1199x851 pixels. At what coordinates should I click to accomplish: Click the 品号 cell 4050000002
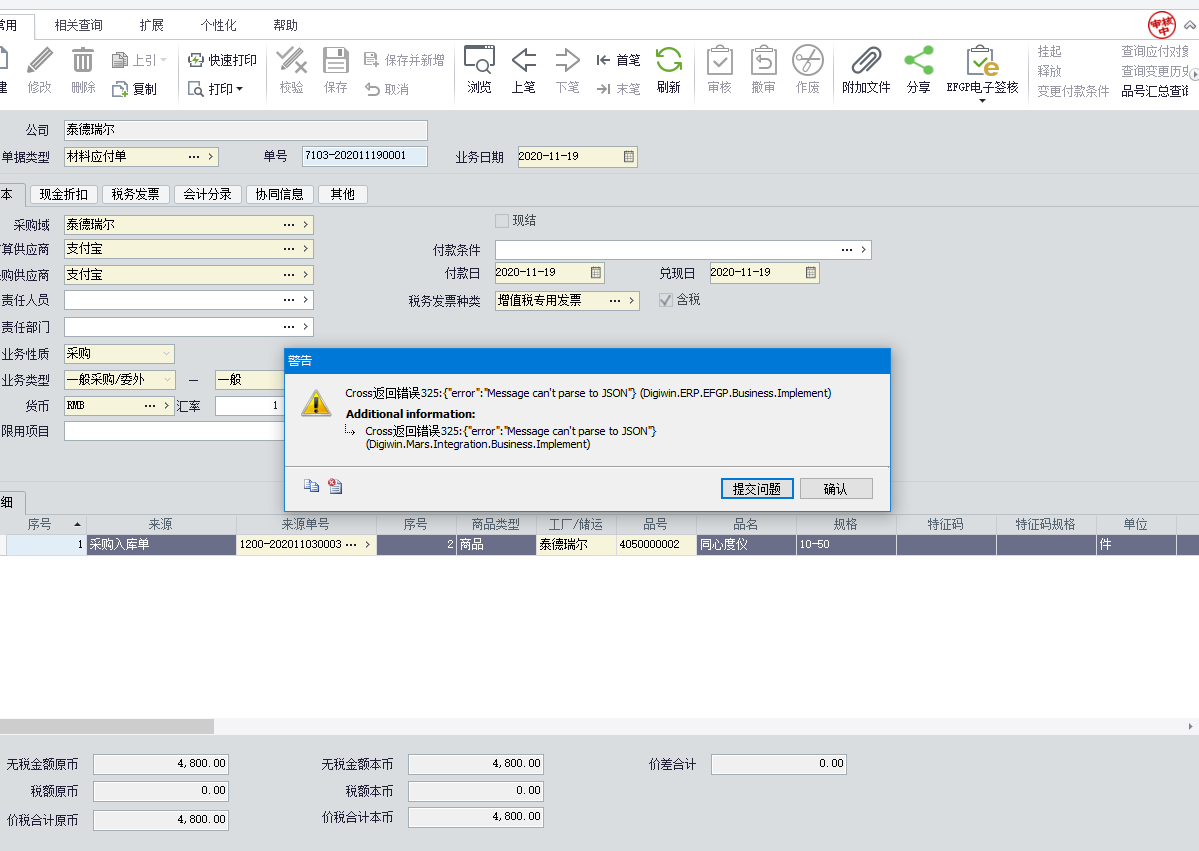point(656,544)
